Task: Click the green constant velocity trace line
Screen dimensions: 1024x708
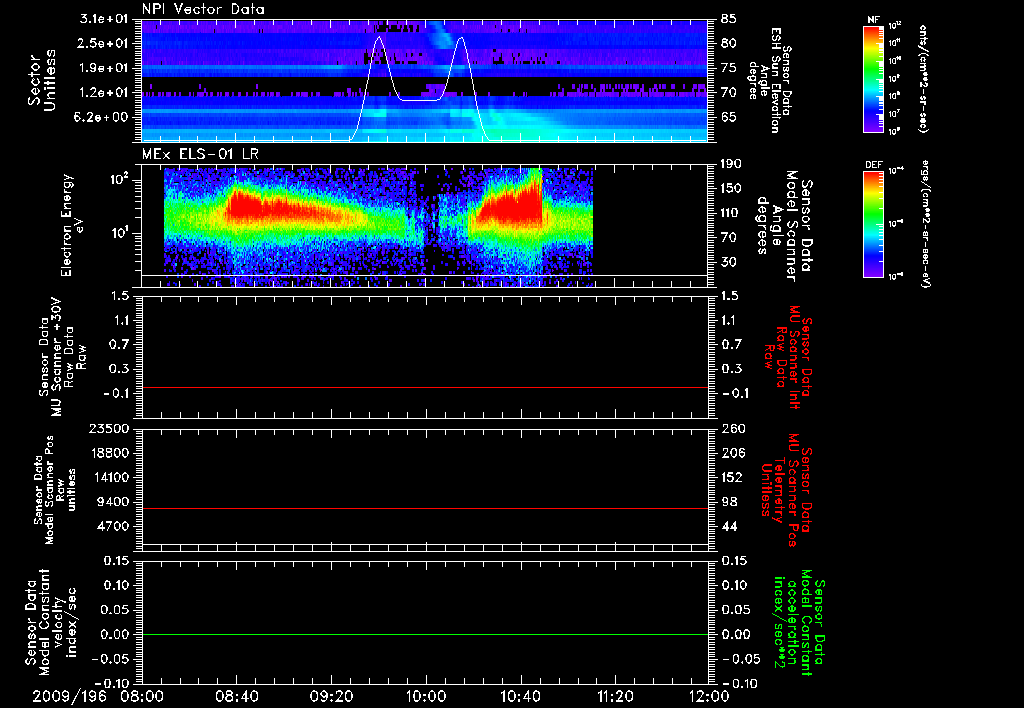Action: pyautogui.click(x=424, y=634)
